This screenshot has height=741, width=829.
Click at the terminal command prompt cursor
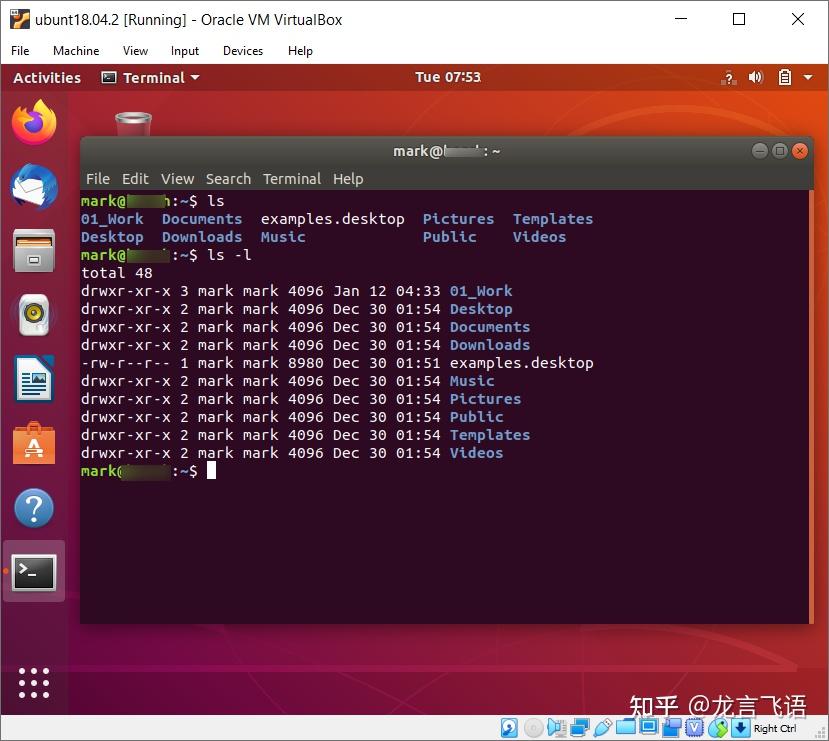tap(211, 470)
